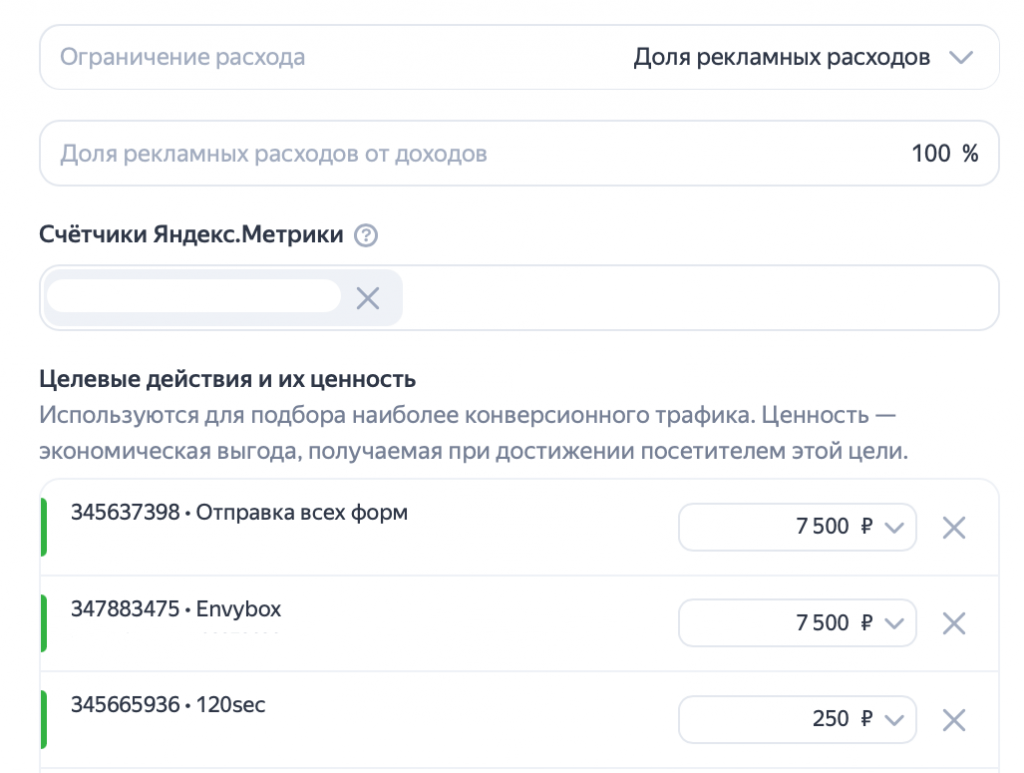Remove the Envybox goal action
Image resolution: width=1024 pixels, height=773 pixels.
(x=954, y=622)
